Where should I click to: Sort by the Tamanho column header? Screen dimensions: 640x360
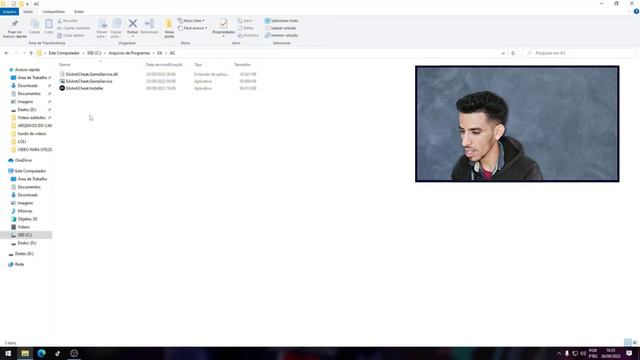coord(242,64)
